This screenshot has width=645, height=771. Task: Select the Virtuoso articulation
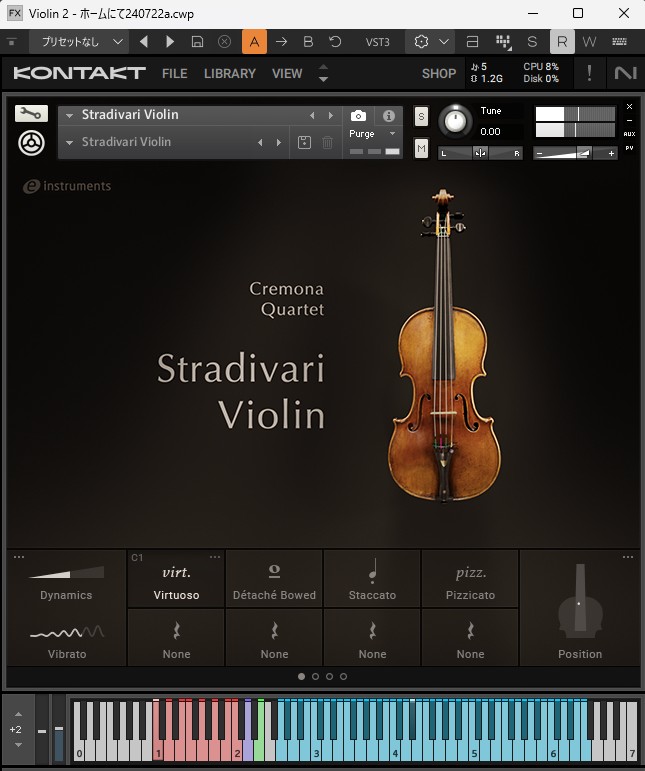[x=176, y=579]
